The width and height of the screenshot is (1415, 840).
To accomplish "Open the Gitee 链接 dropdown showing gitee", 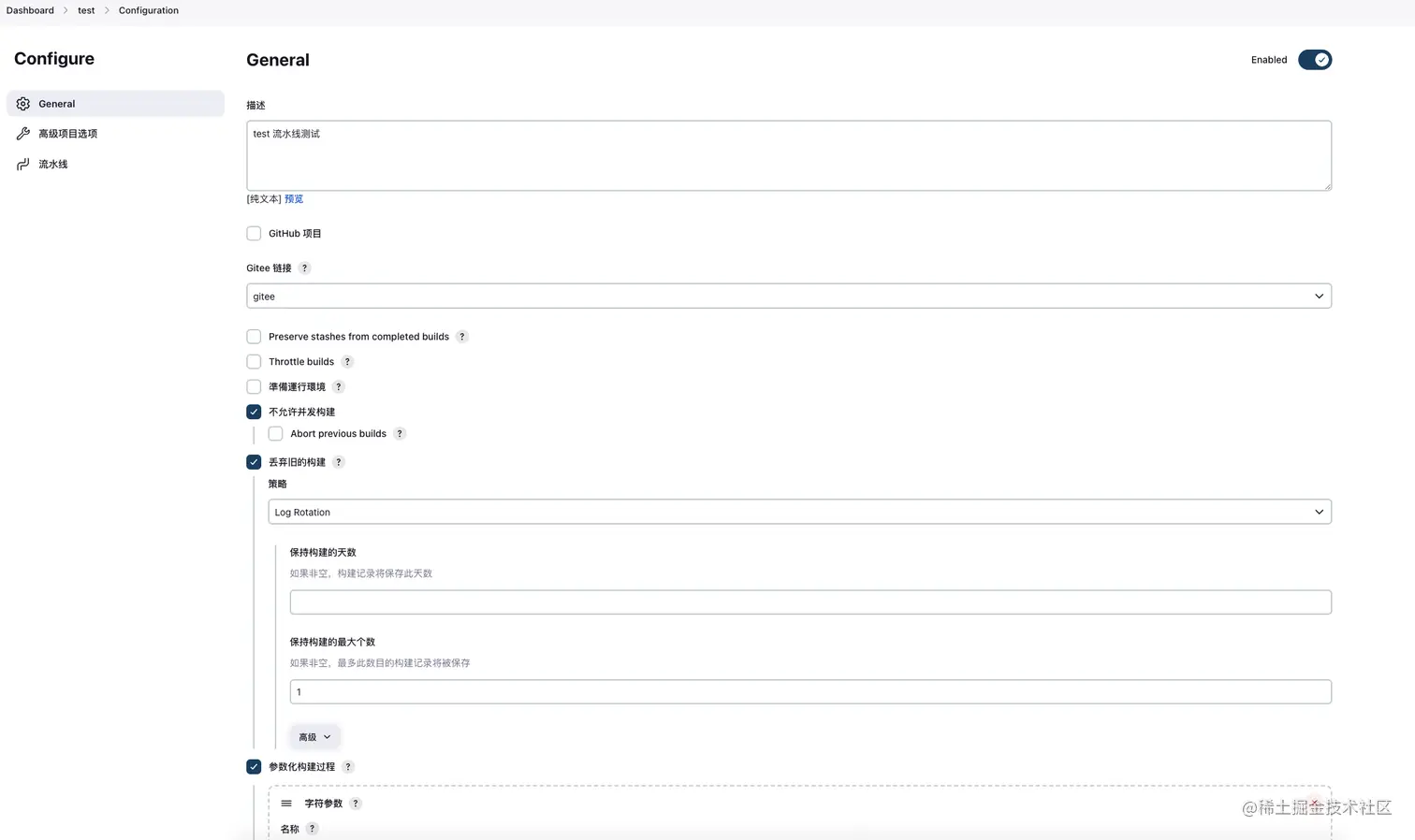I will [x=789, y=297].
